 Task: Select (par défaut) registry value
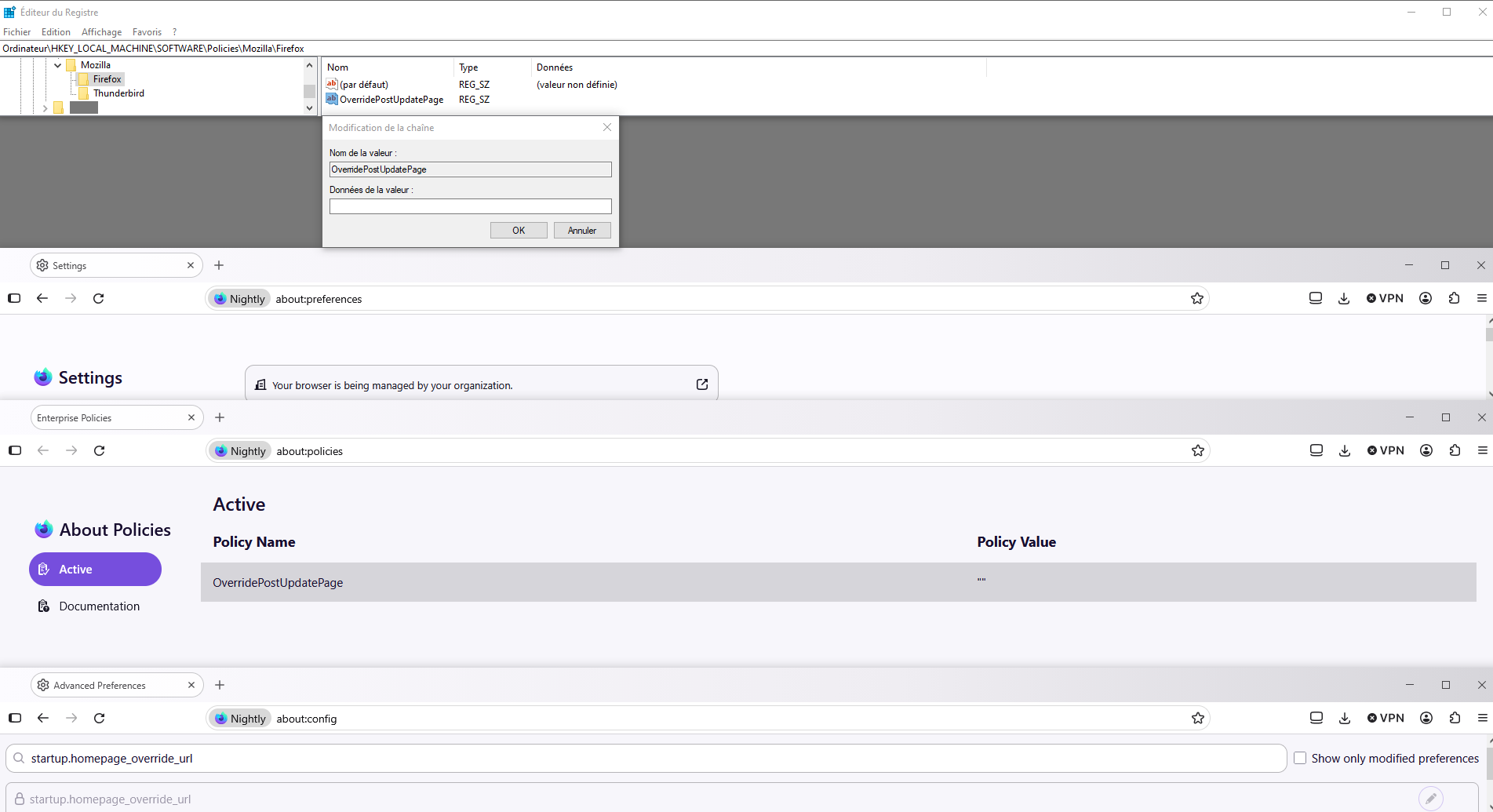pos(363,85)
